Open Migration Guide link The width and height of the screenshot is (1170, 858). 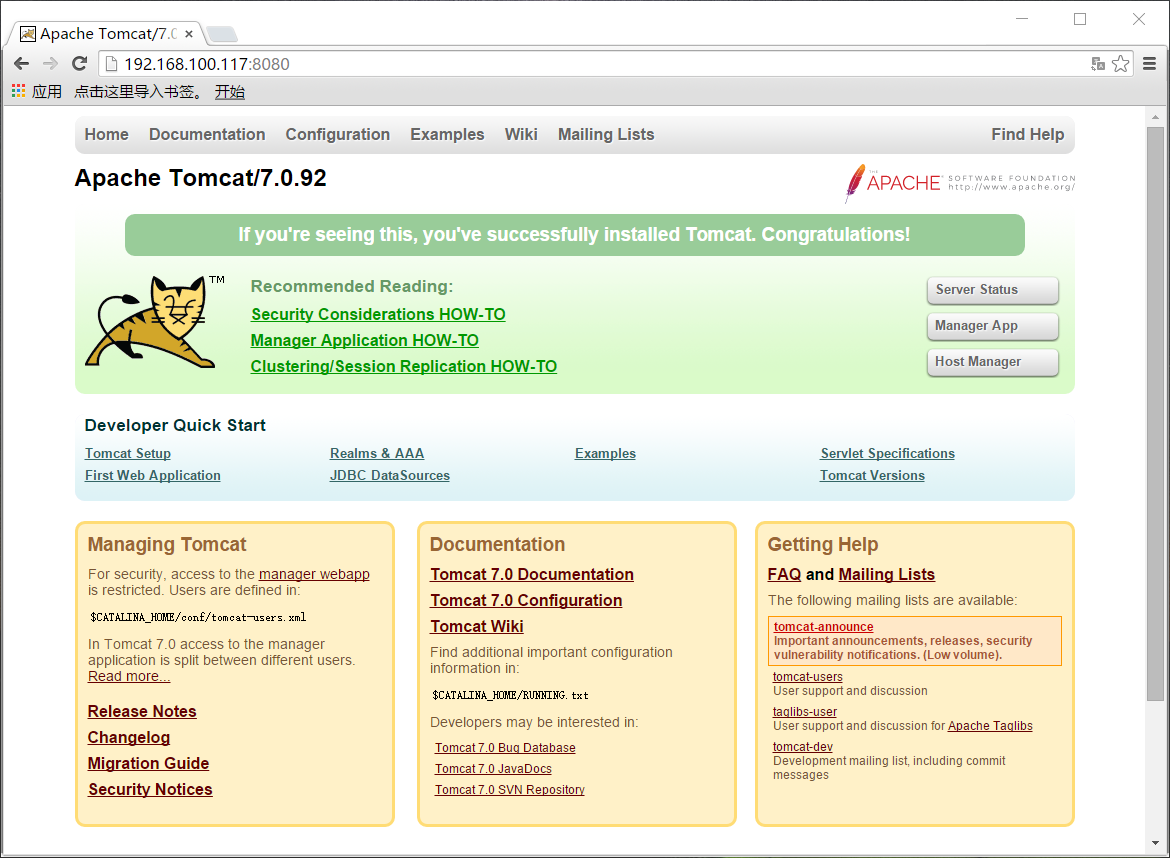pos(148,763)
